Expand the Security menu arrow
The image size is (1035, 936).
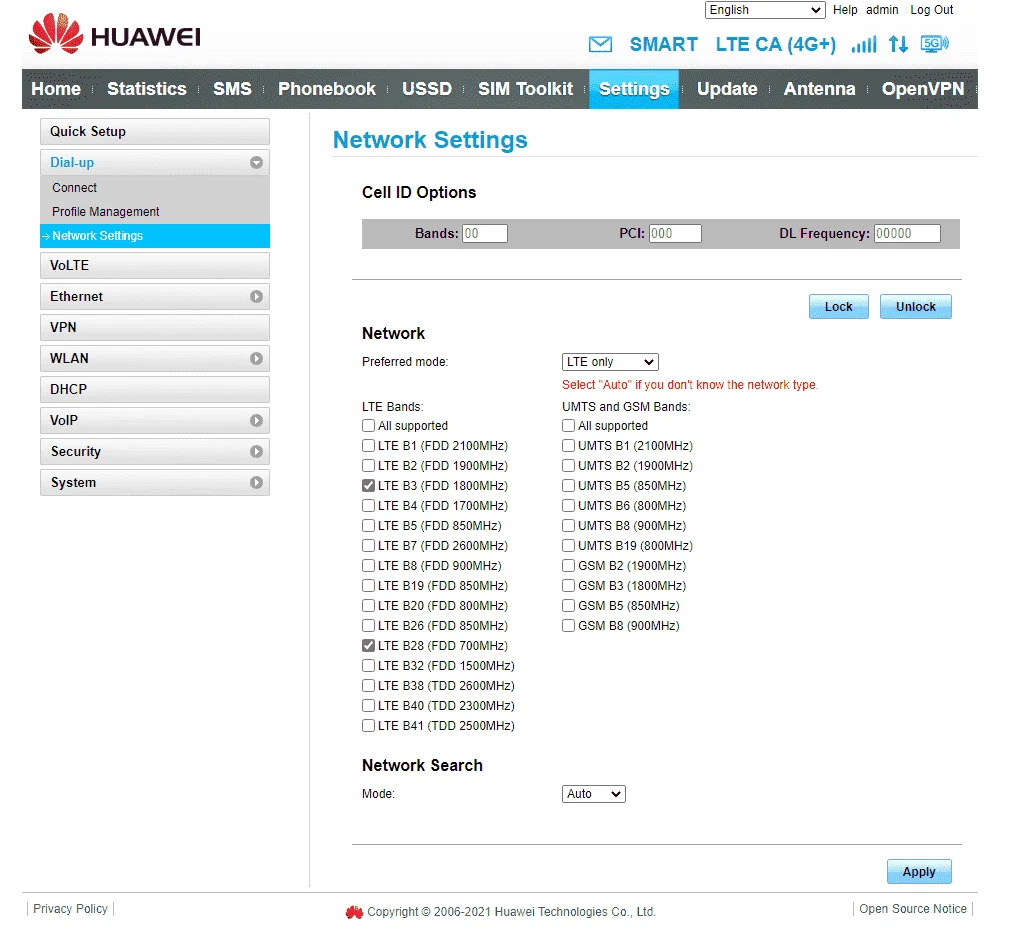pos(256,451)
